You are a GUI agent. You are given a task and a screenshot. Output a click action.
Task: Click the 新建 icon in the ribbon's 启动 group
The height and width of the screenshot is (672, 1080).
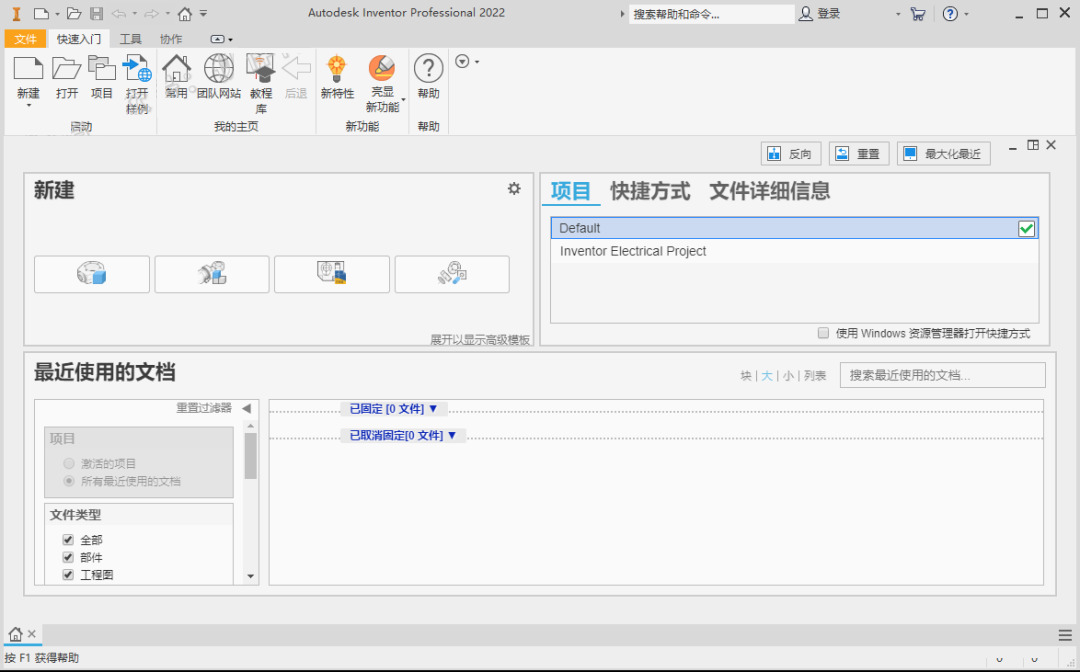(x=28, y=68)
